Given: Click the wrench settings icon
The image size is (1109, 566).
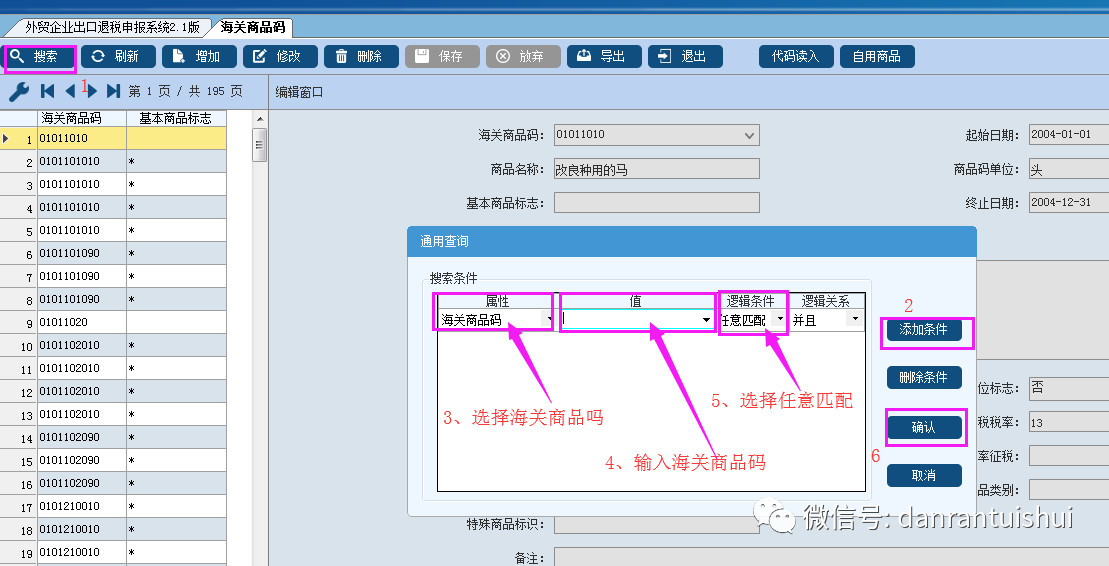Looking at the screenshot, I should click(18, 91).
